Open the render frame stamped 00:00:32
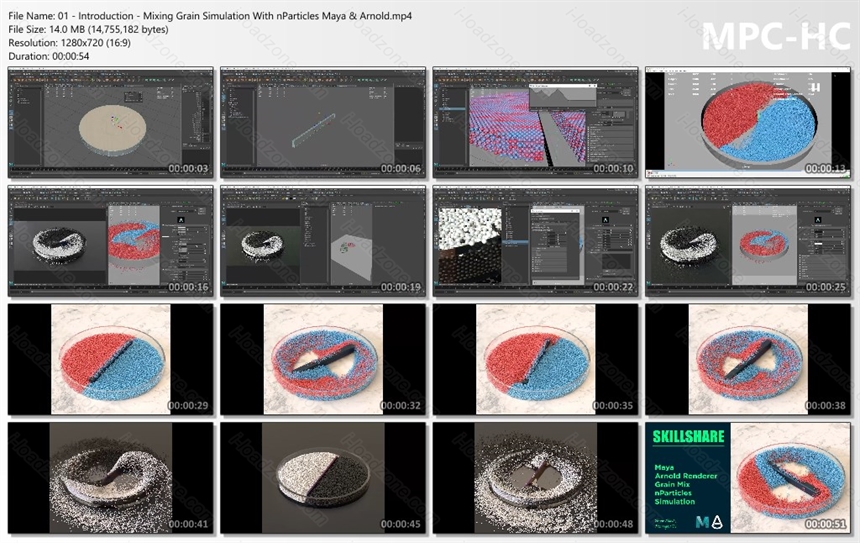 click(323, 360)
